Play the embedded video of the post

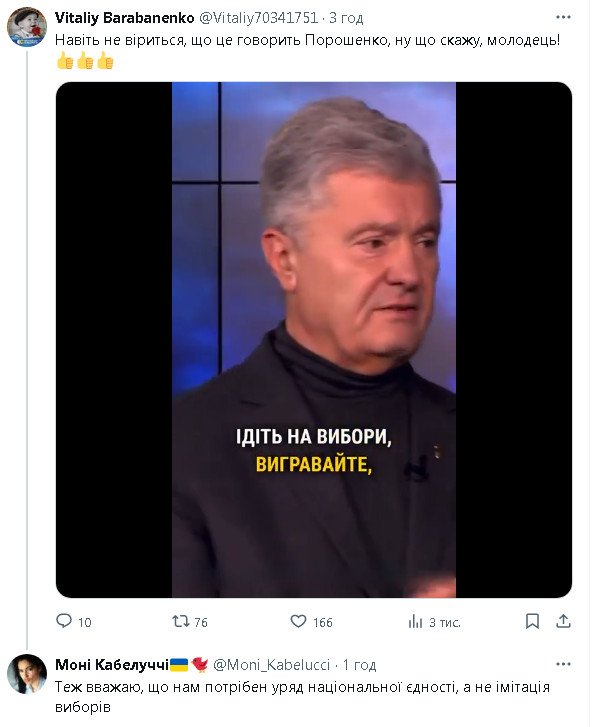313,340
